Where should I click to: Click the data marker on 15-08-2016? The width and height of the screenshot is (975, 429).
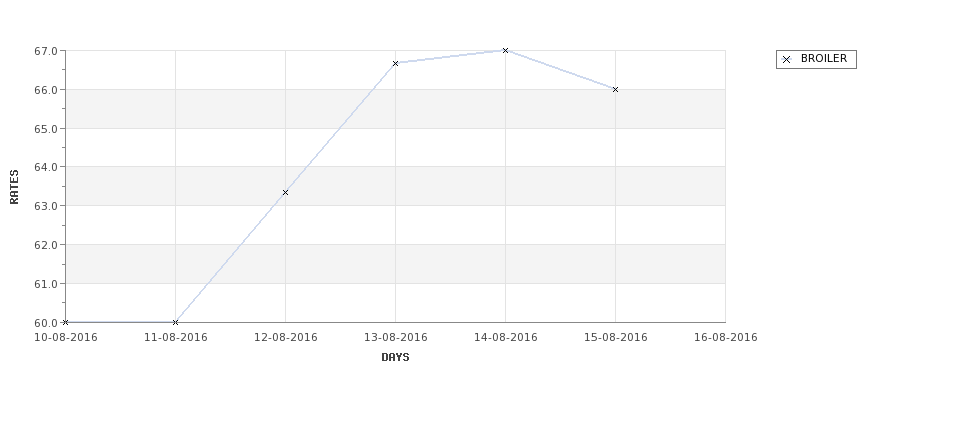click(616, 90)
